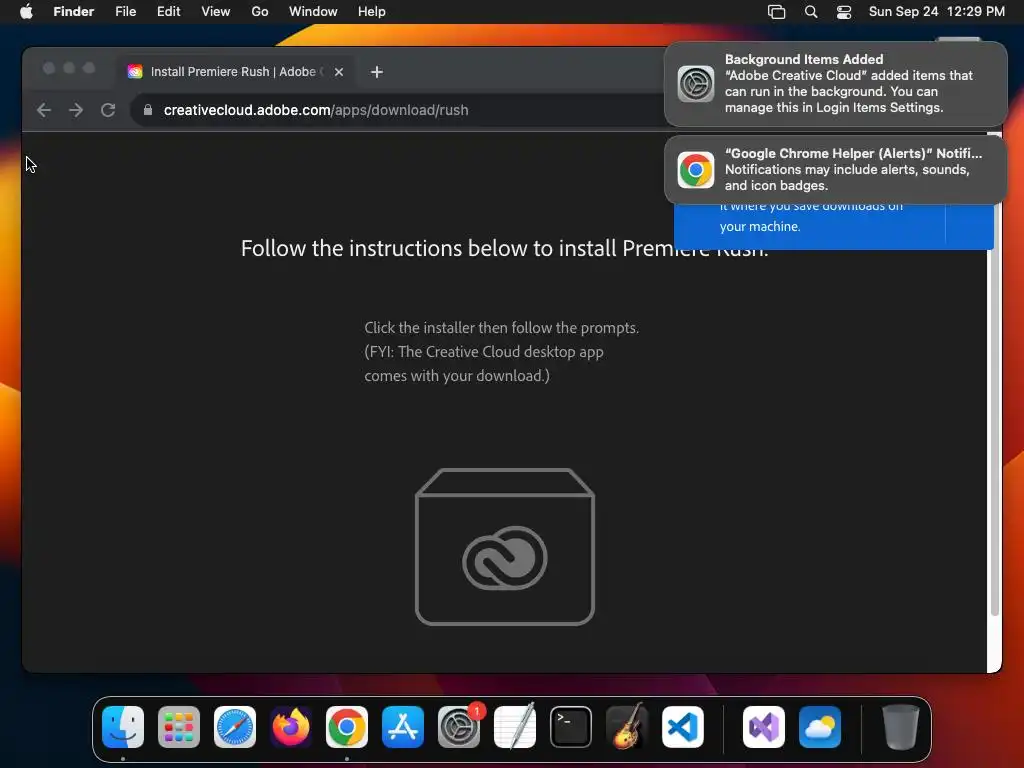View site security lock info

click(148, 110)
